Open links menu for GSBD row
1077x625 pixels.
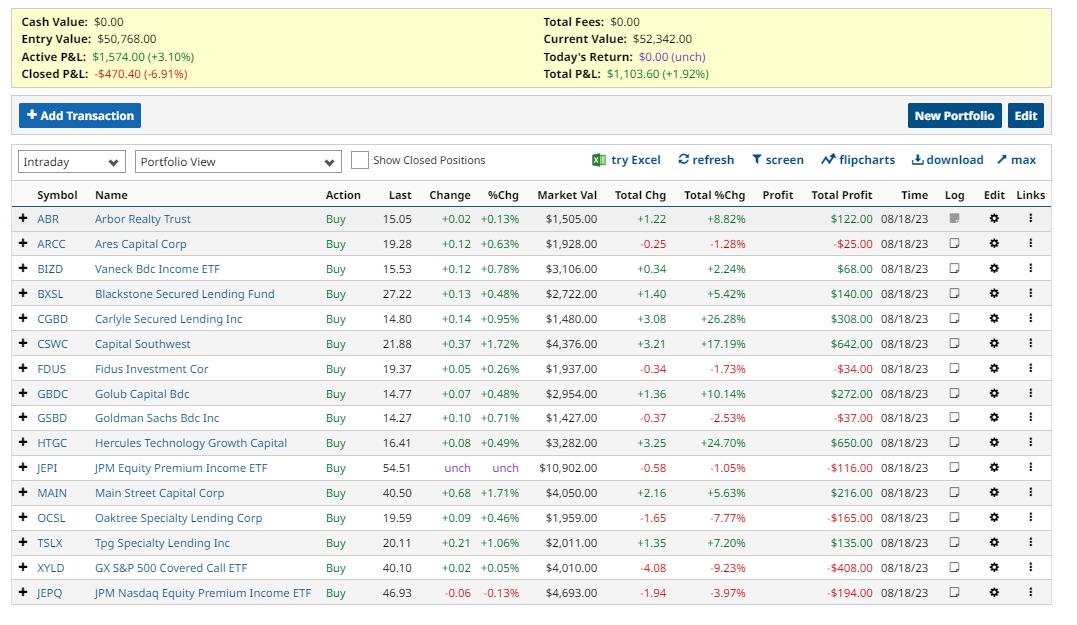1030,418
